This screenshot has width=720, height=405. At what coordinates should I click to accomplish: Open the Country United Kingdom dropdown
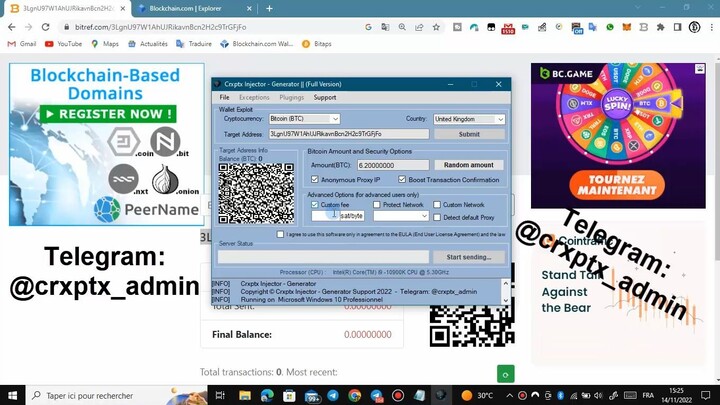tap(469, 119)
